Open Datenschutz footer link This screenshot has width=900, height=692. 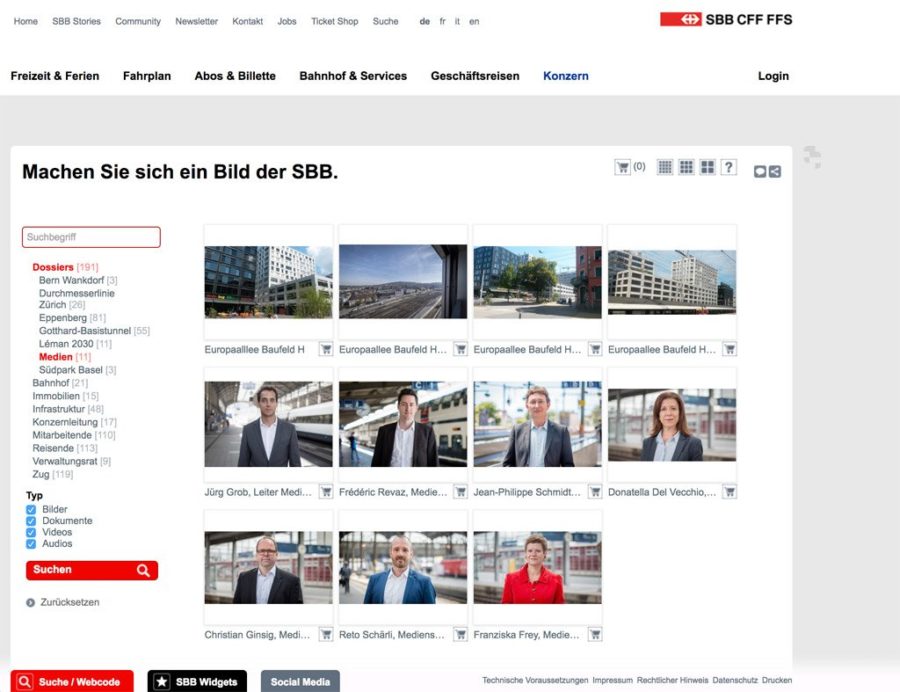click(735, 680)
